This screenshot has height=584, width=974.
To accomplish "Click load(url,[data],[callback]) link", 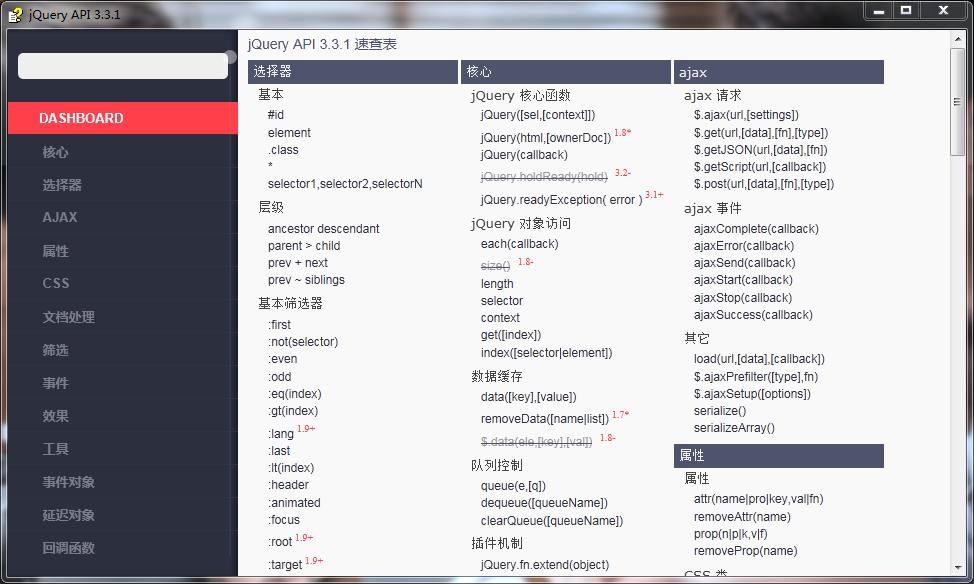I will [760, 358].
